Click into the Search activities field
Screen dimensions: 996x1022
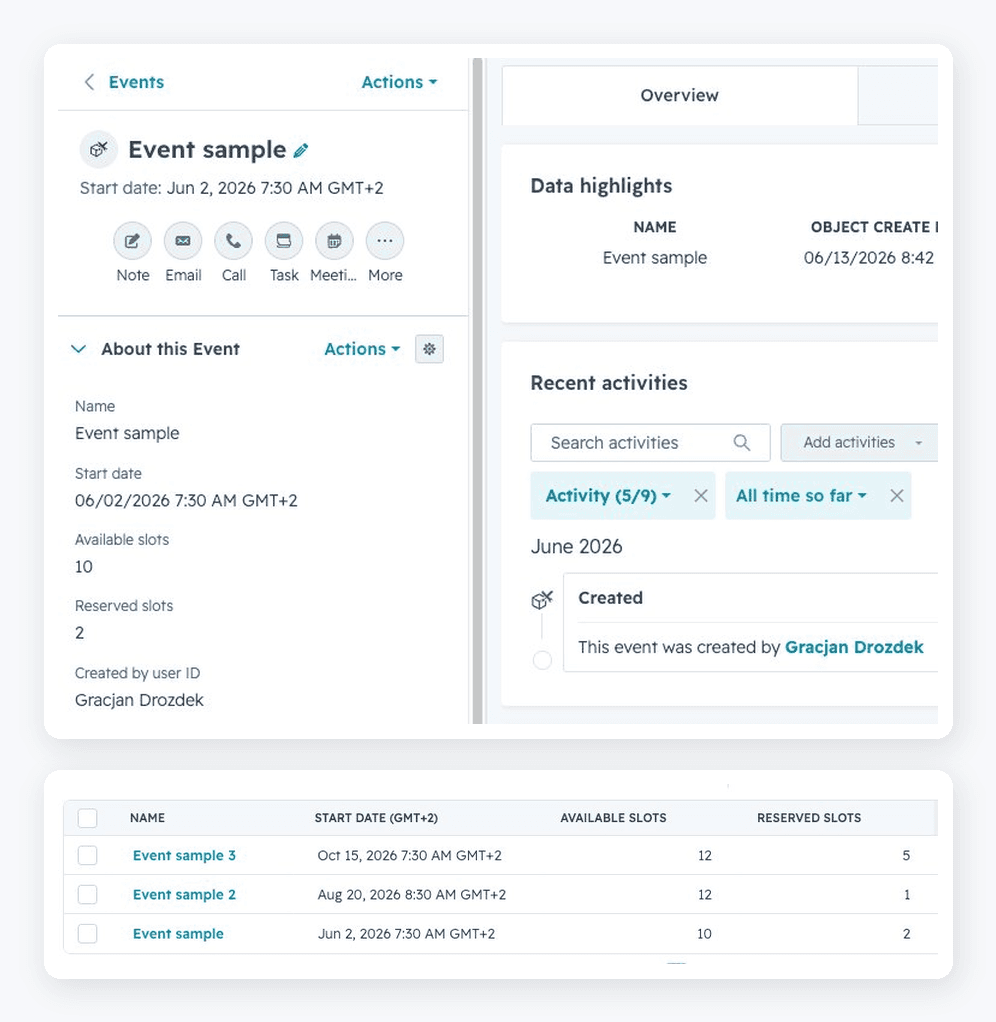pyautogui.click(x=650, y=443)
